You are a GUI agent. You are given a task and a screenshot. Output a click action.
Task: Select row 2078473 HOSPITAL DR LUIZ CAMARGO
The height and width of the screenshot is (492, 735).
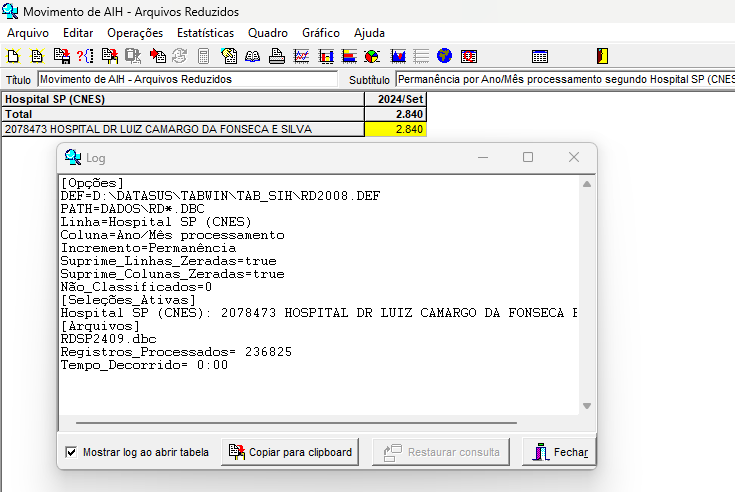pos(183,129)
